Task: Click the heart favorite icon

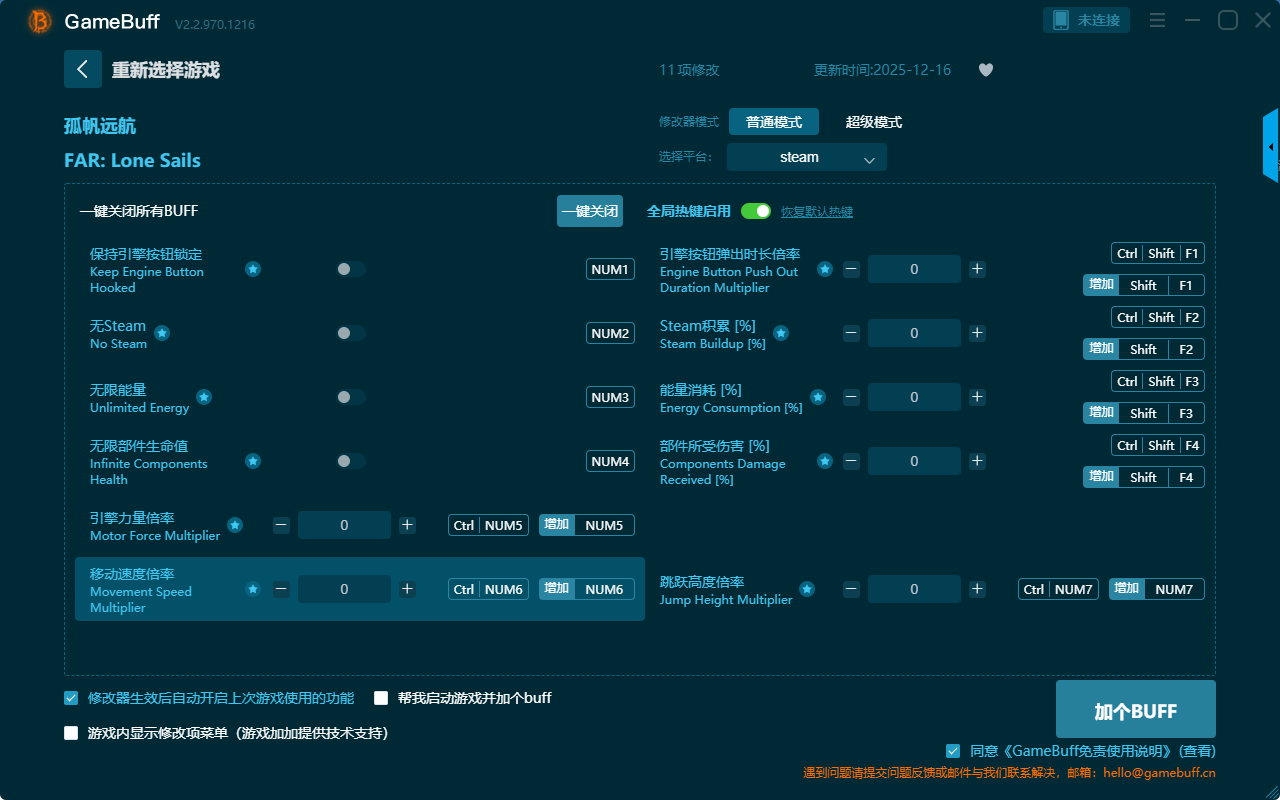Action: click(x=985, y=70)
